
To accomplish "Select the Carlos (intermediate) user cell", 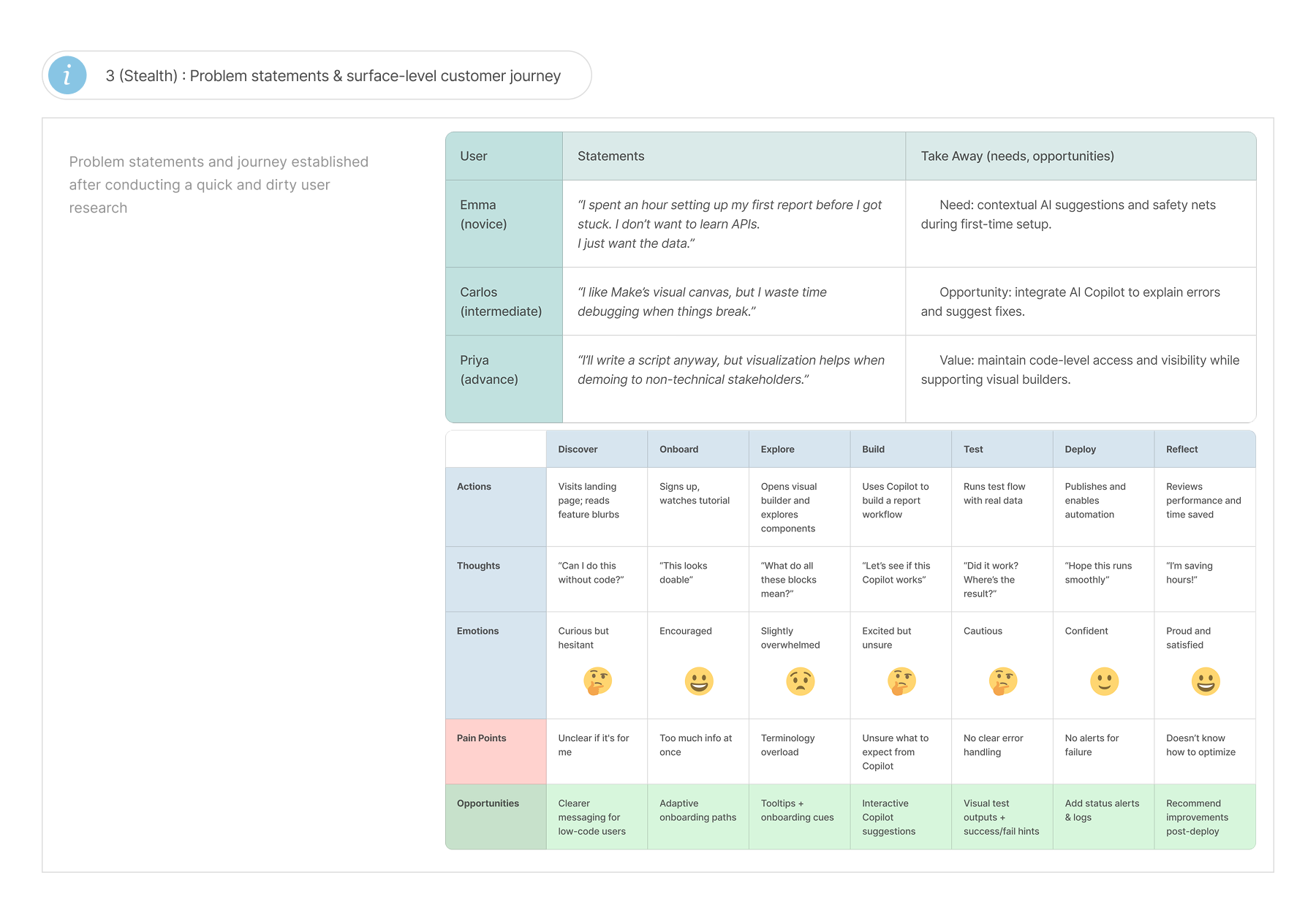I will (x=504, y=301).
